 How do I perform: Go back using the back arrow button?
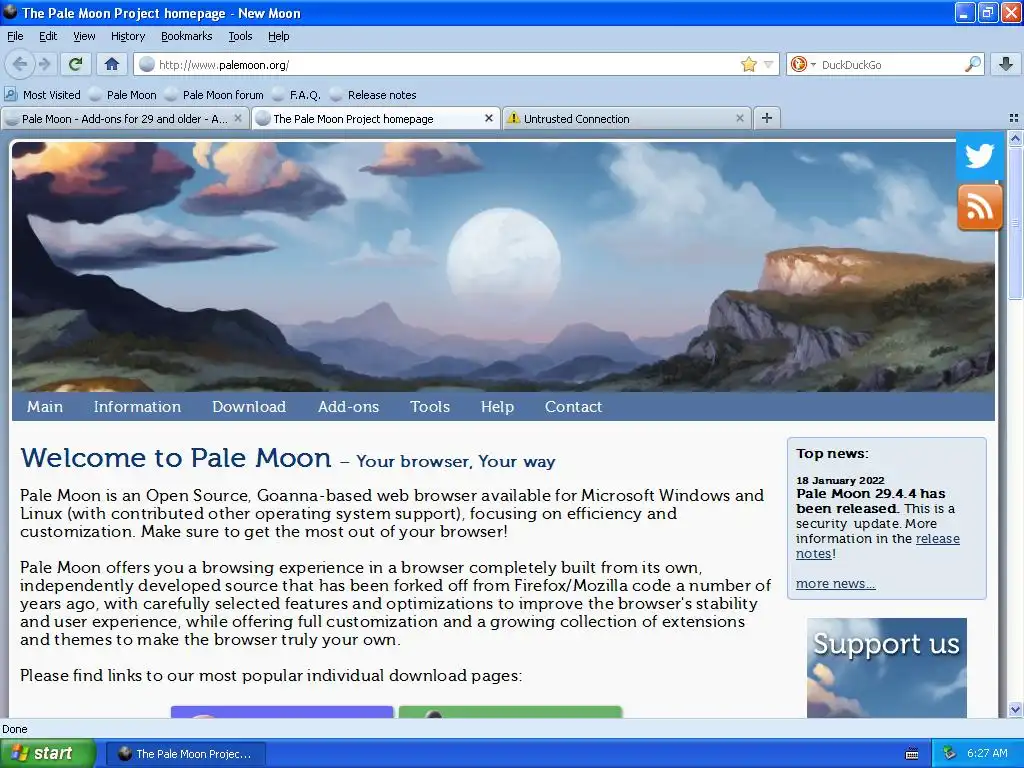20,64
